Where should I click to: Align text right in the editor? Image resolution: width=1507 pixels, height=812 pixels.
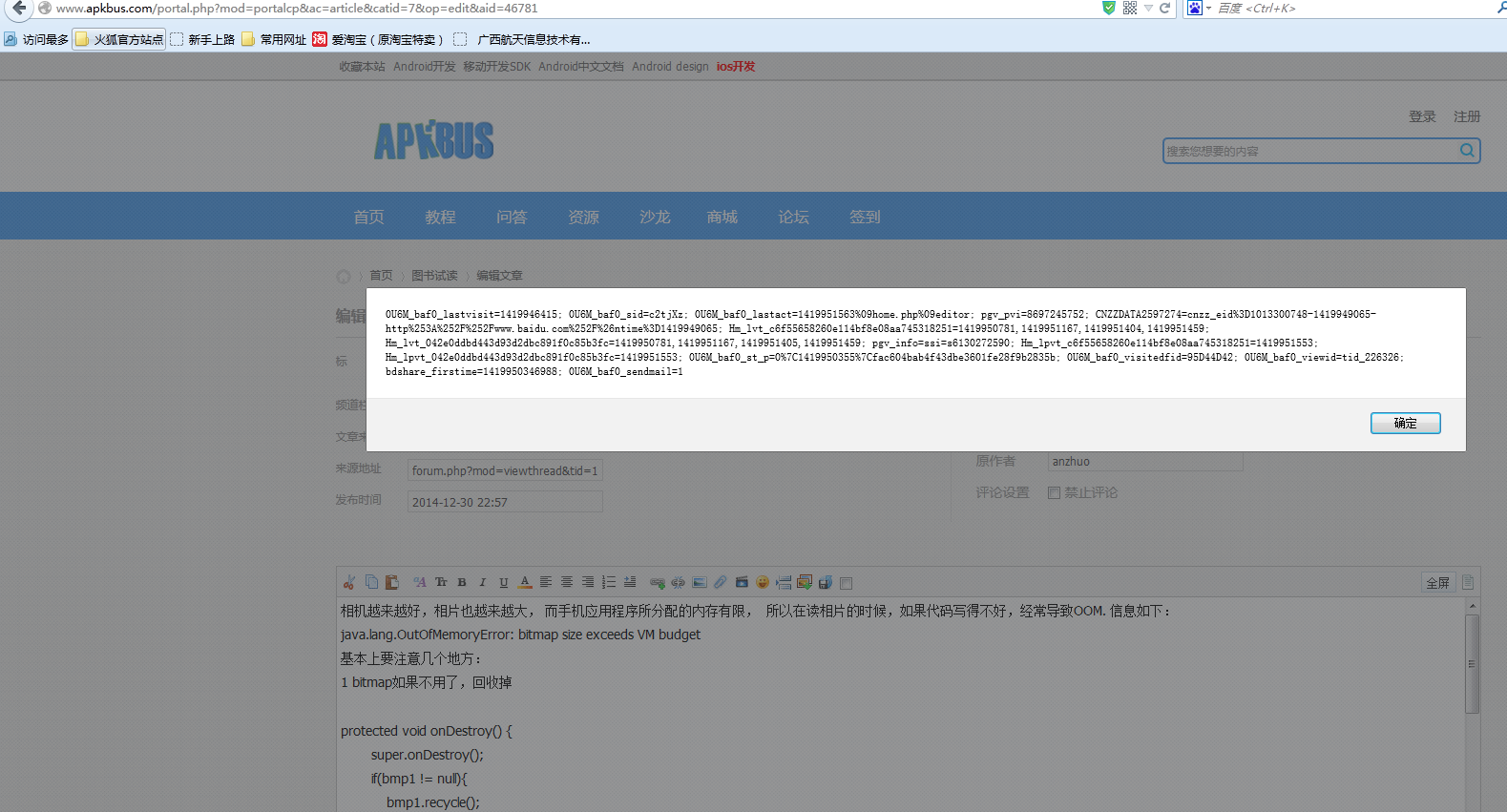(588, 582)
